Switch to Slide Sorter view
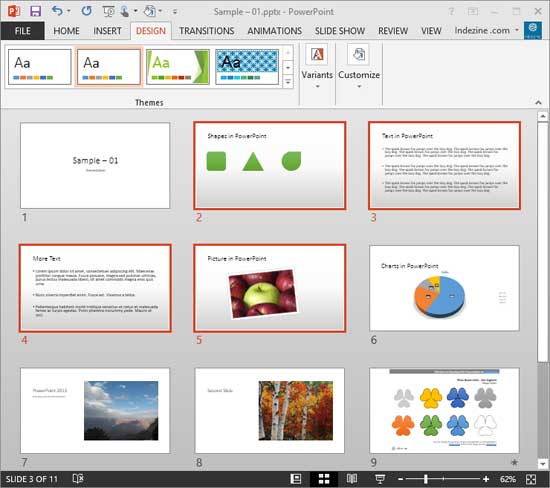 click(324, 479)
